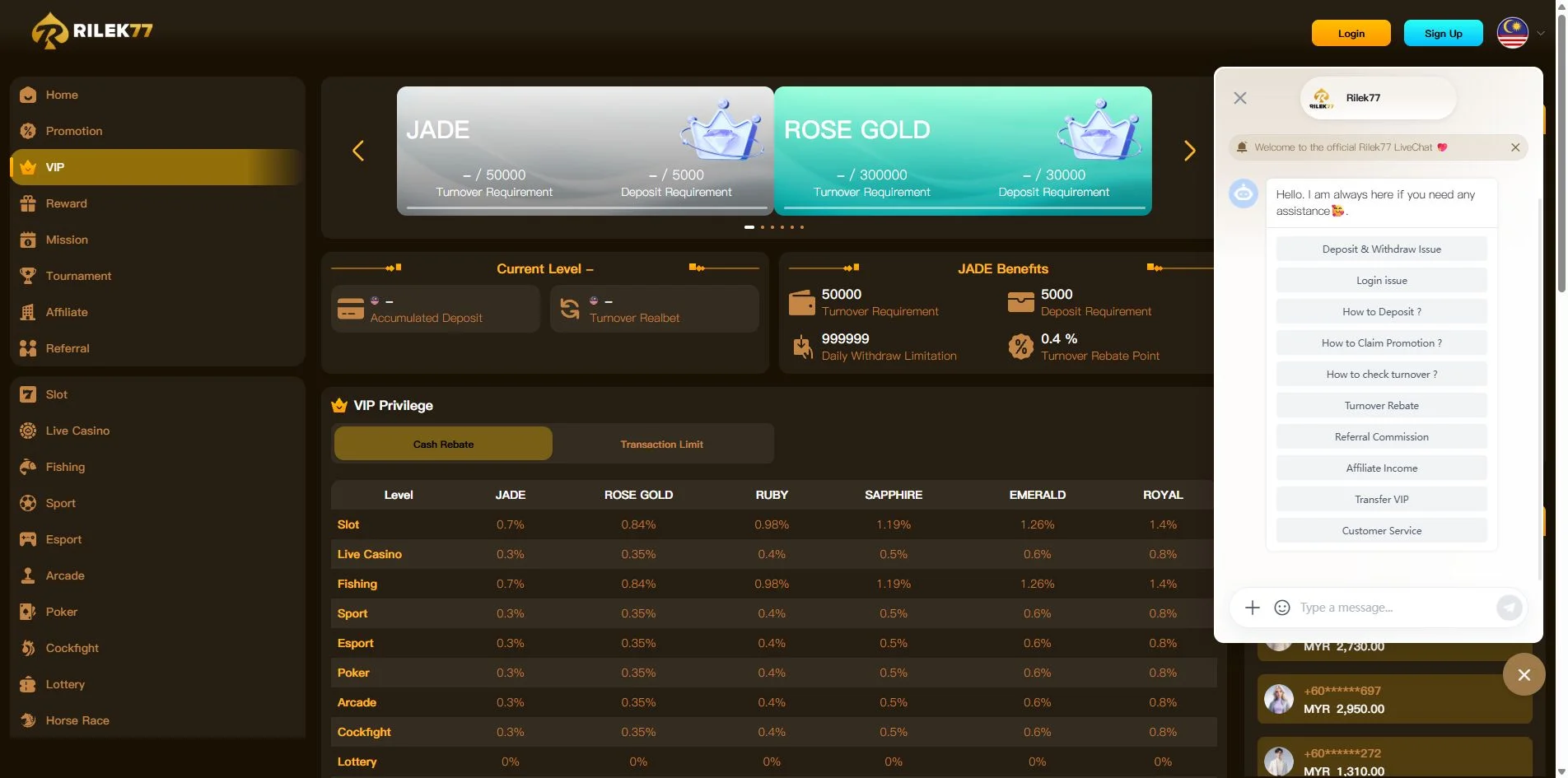Image resolution: width=1568 pixels, height=778 pixels.
Task: Select Customer Service chat option
Action: point(1382,530)
